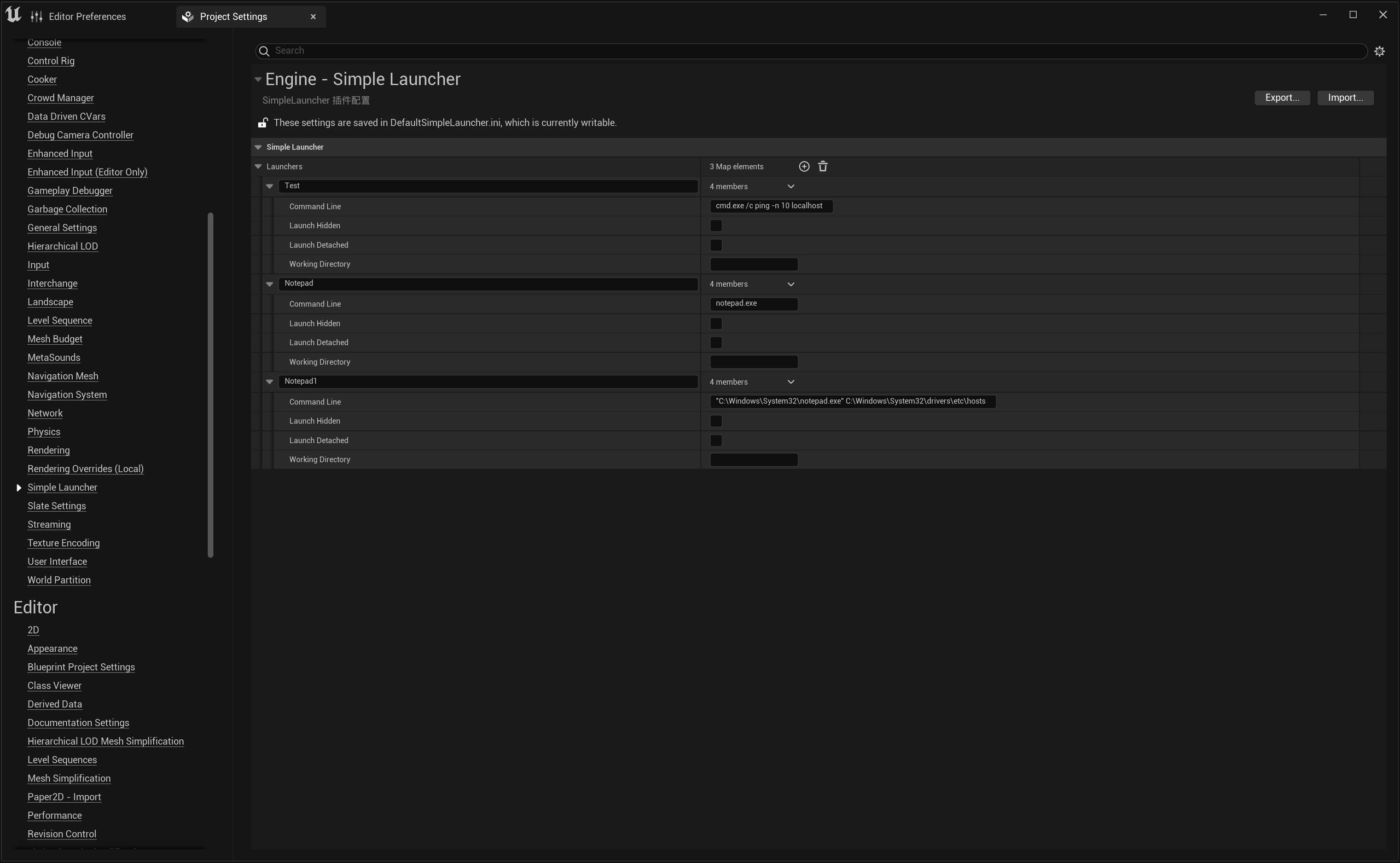Switch to the Editor Preferences tab
The width and height of the screenshot is (1400, 863).
[x=78, y=16]
